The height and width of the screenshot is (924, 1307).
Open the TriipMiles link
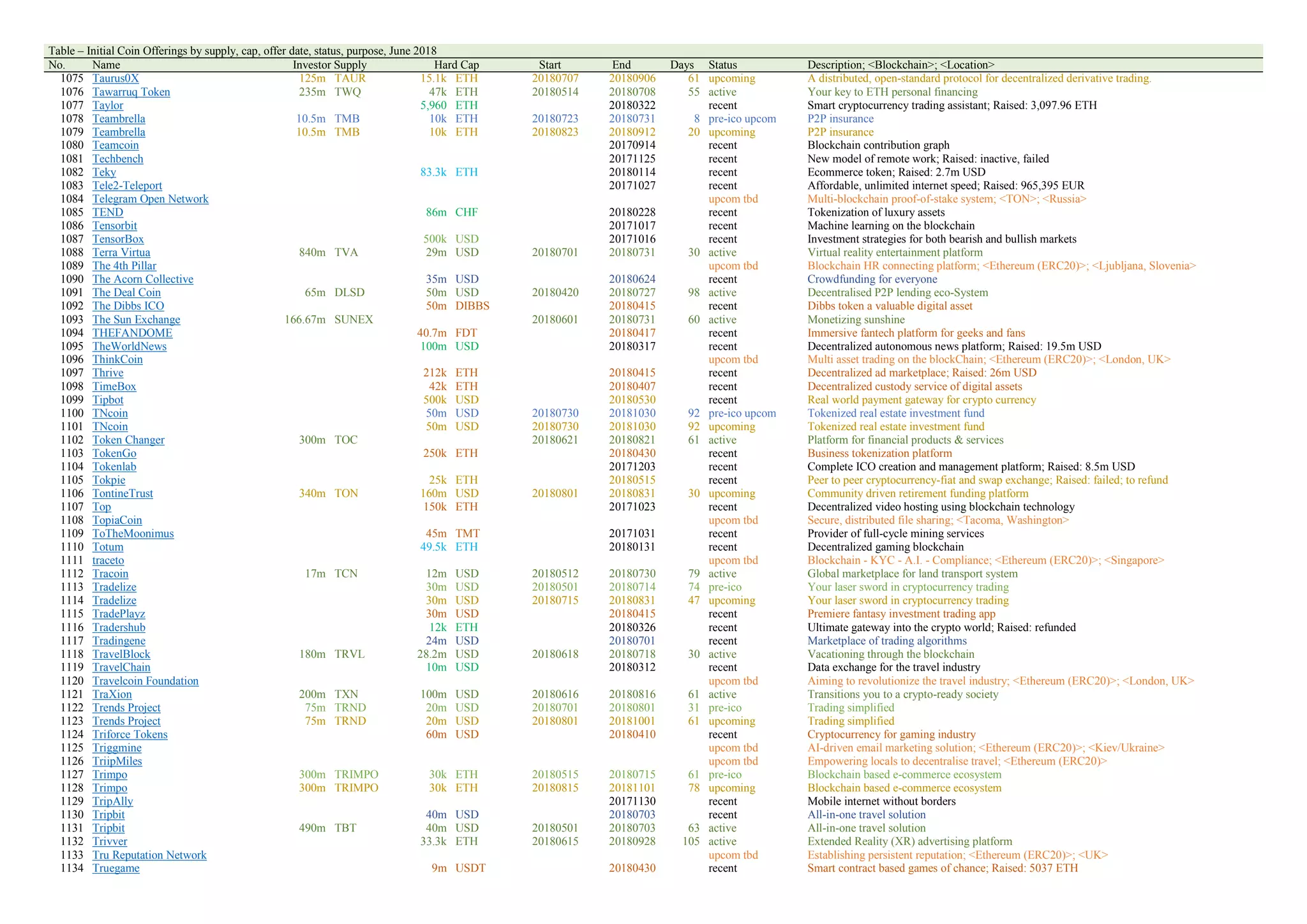pyautogui.click(x=117, y=762)
